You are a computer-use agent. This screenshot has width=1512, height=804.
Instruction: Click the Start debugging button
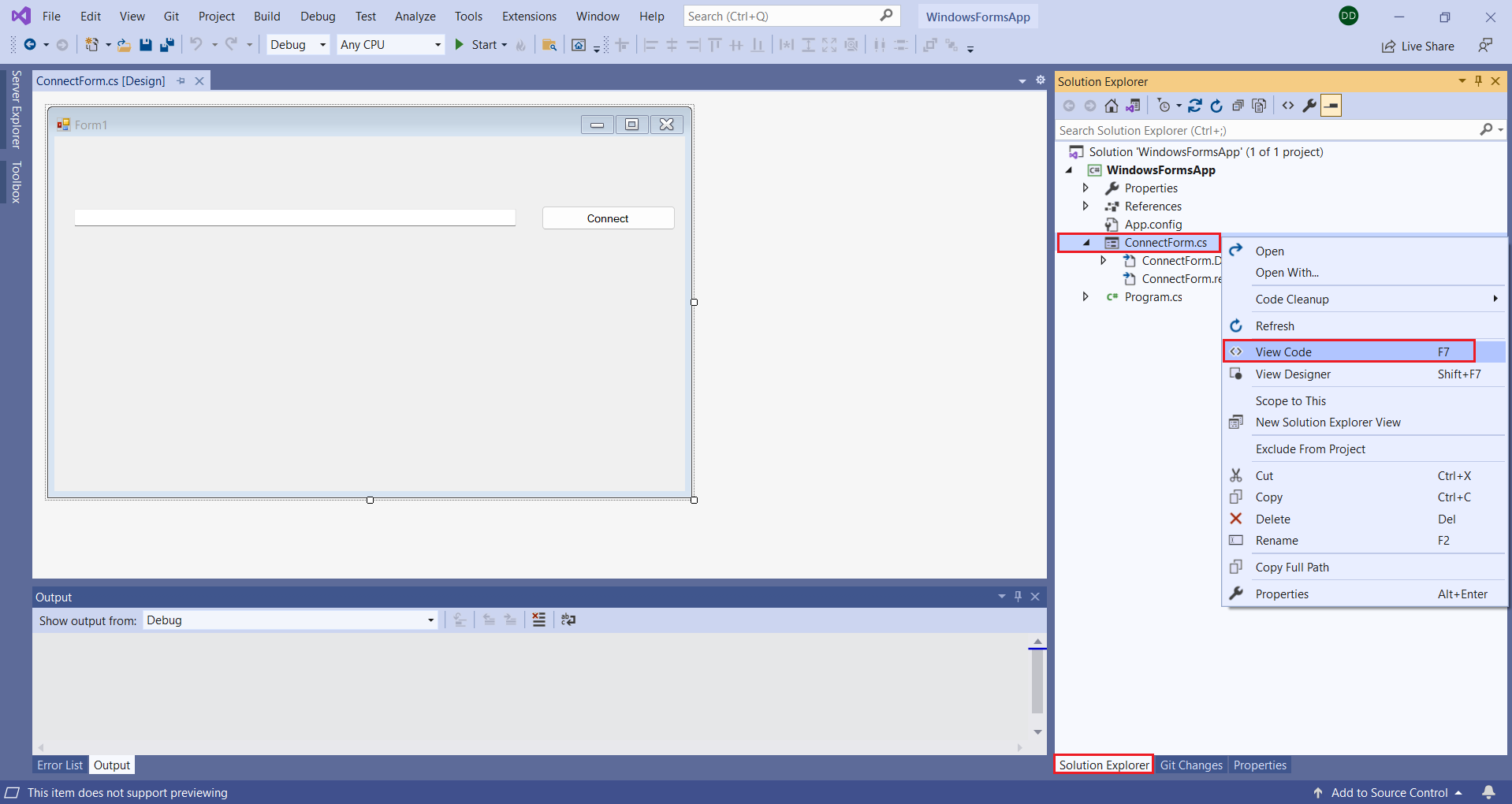point(477,45)
